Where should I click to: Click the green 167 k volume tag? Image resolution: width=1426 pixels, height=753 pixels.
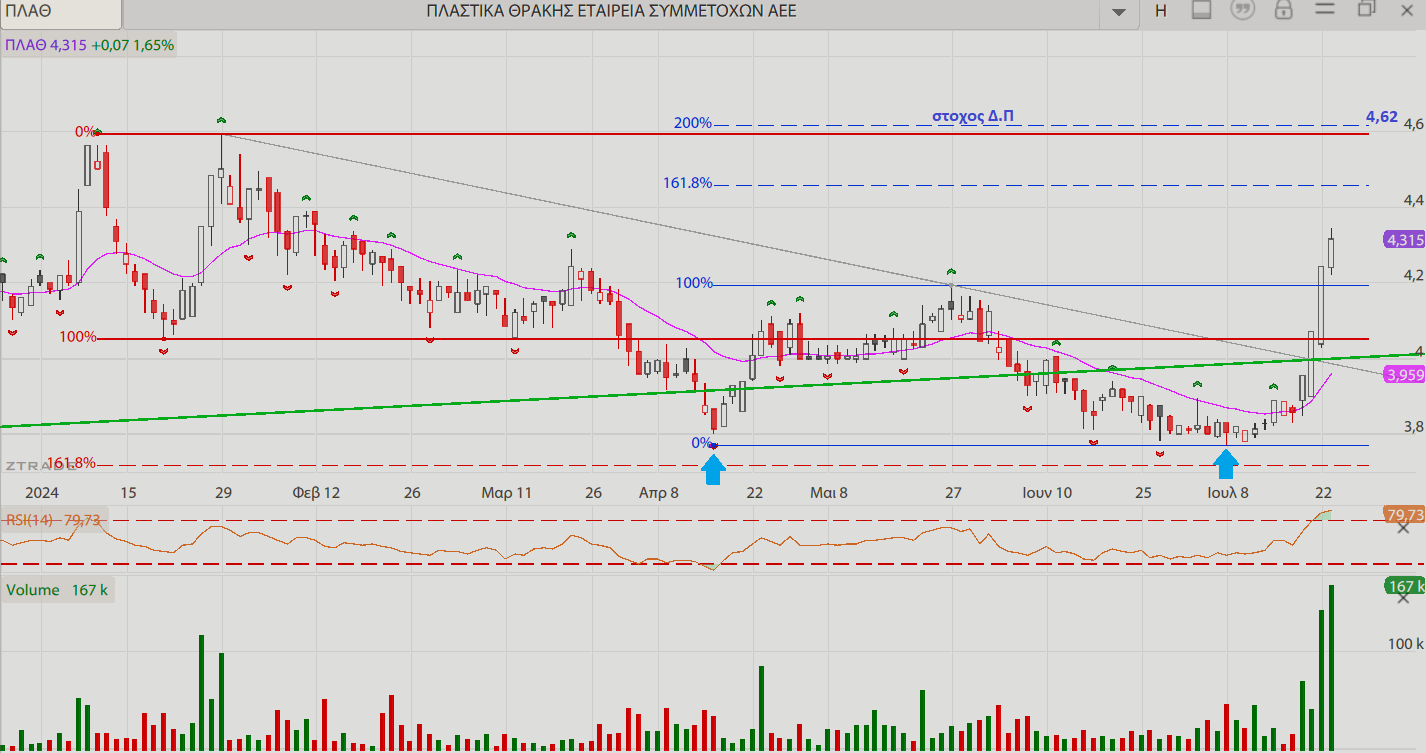coord(1404,586)
